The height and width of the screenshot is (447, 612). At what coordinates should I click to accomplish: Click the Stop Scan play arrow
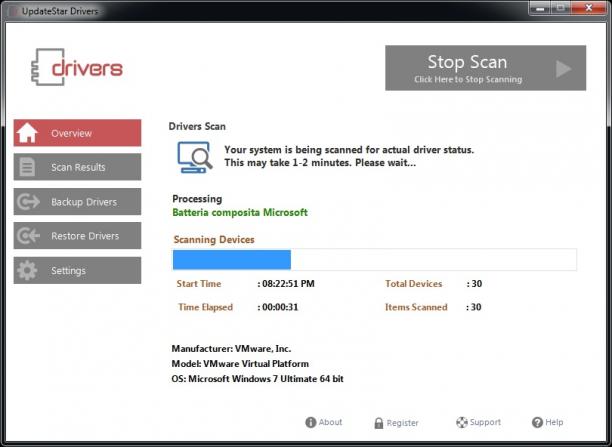pyautogui.click(x=563, y=69)
